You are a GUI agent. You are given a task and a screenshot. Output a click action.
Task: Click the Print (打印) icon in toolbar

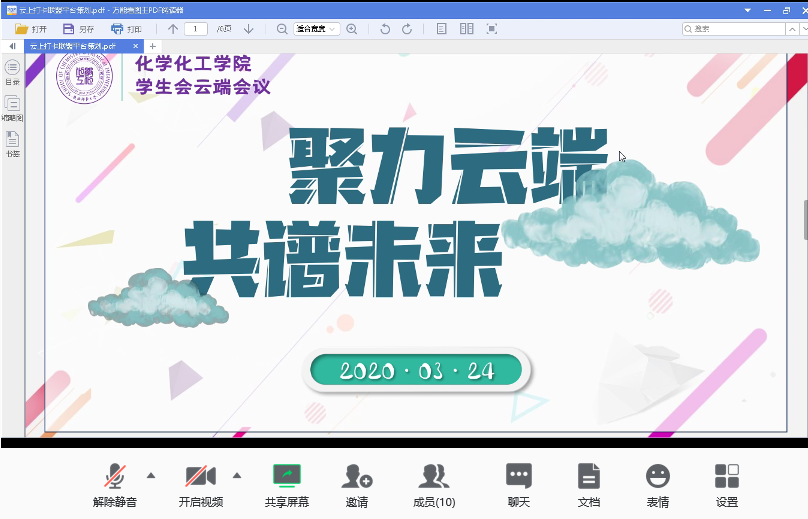(x=126, y=29)
